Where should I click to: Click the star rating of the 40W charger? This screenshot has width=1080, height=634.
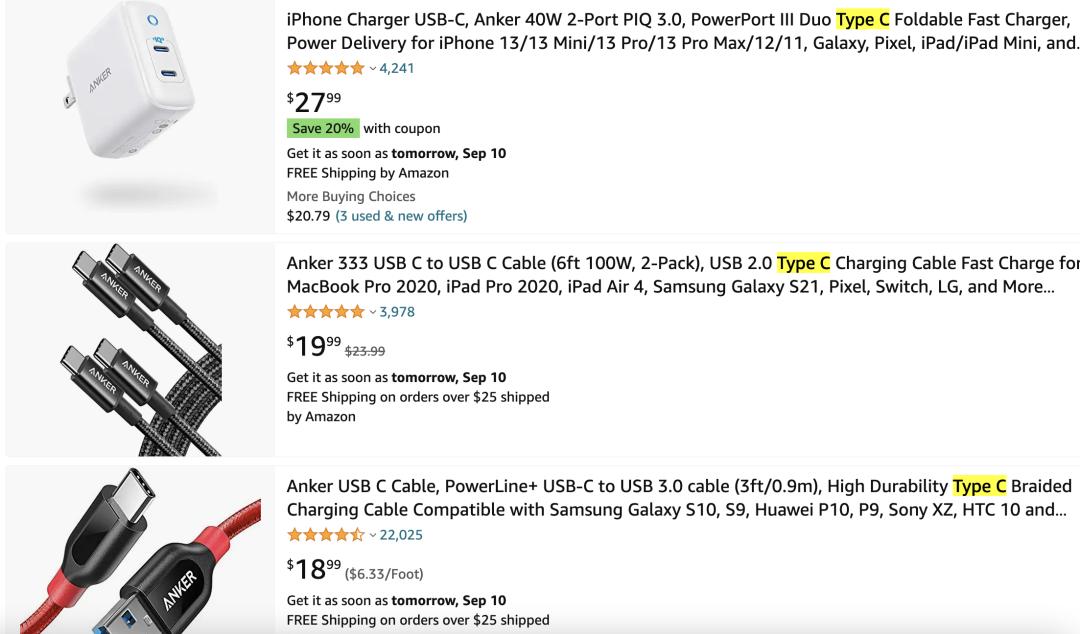[x=325, y=68]
